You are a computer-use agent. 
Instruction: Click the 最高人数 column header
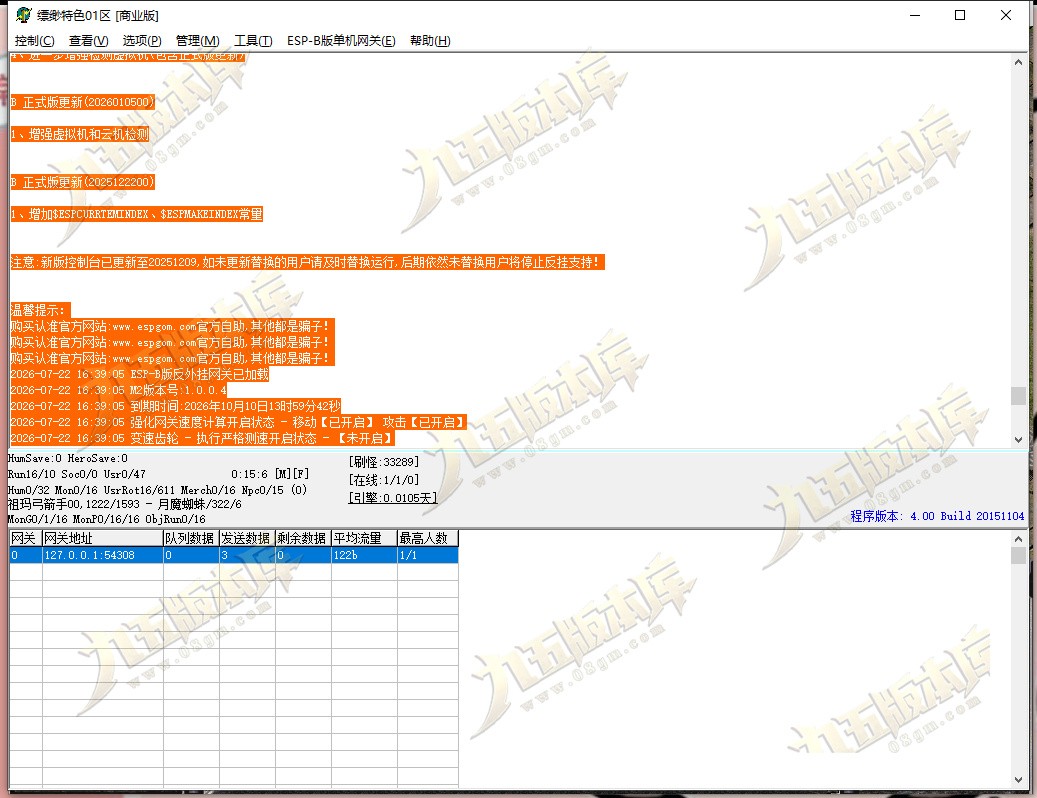tap(428, 538)
